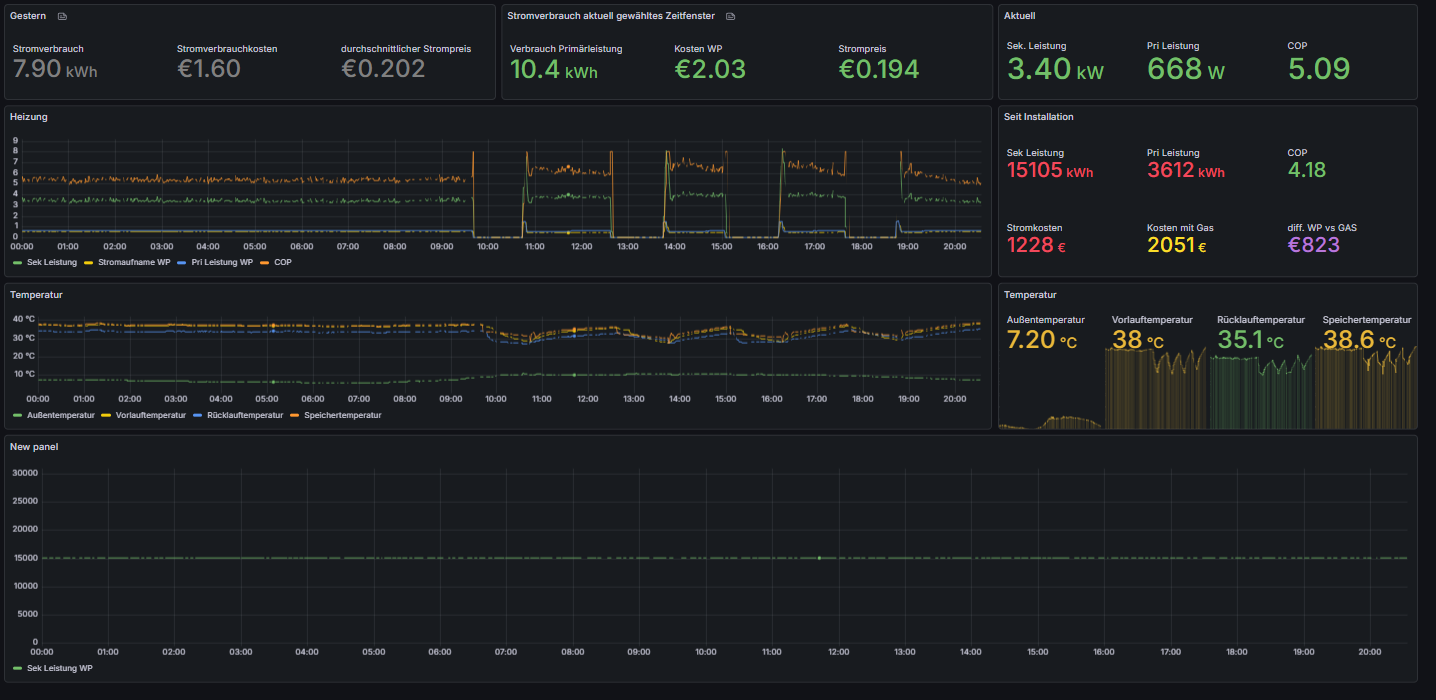Viewport: 1436px width, 700px height.
Task: Click the Verbrauch Primärleistung label
Action: coord(566,48)
